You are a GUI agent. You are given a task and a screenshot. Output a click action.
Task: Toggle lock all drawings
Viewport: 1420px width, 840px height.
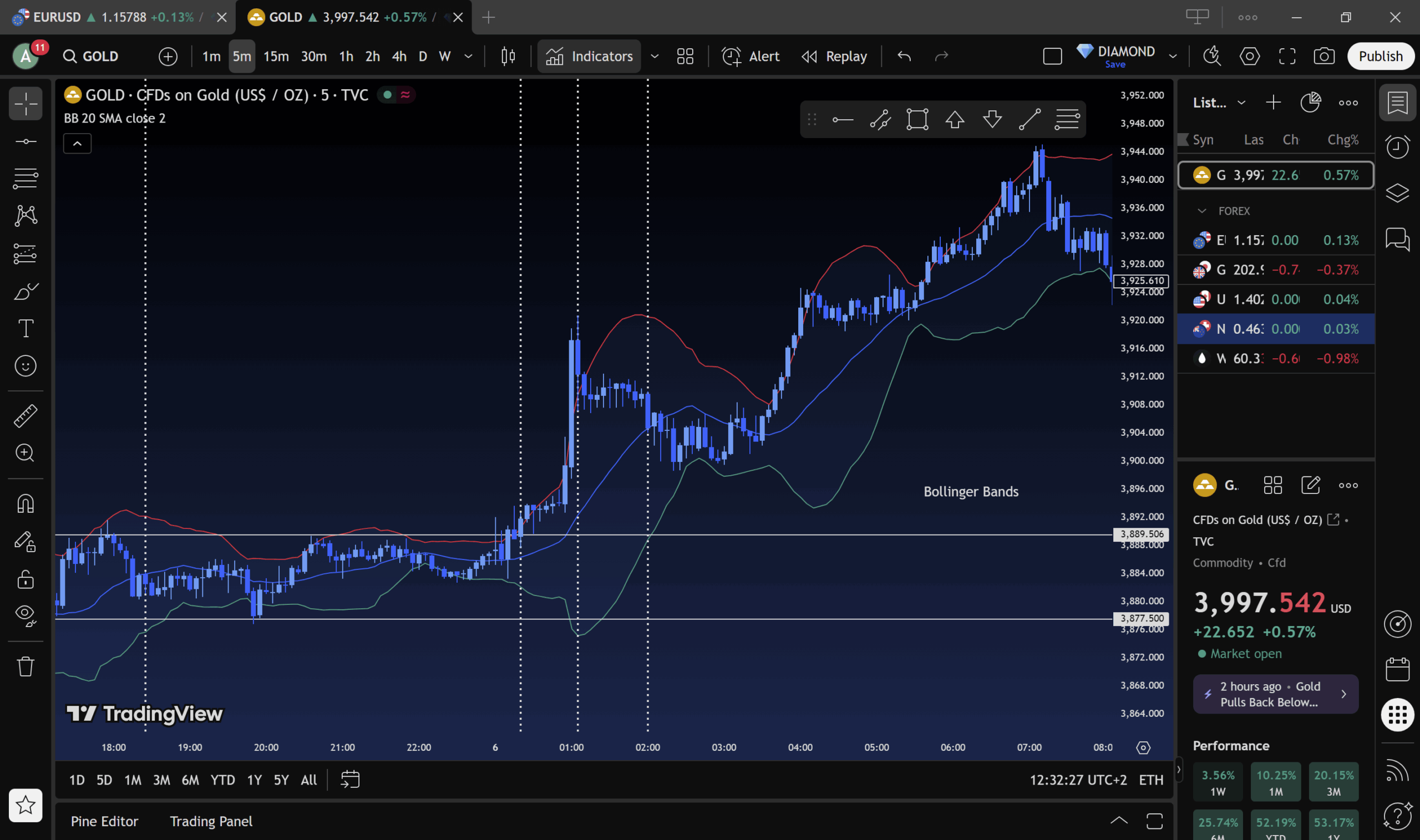pyautogui.click(x=26, y=579)
